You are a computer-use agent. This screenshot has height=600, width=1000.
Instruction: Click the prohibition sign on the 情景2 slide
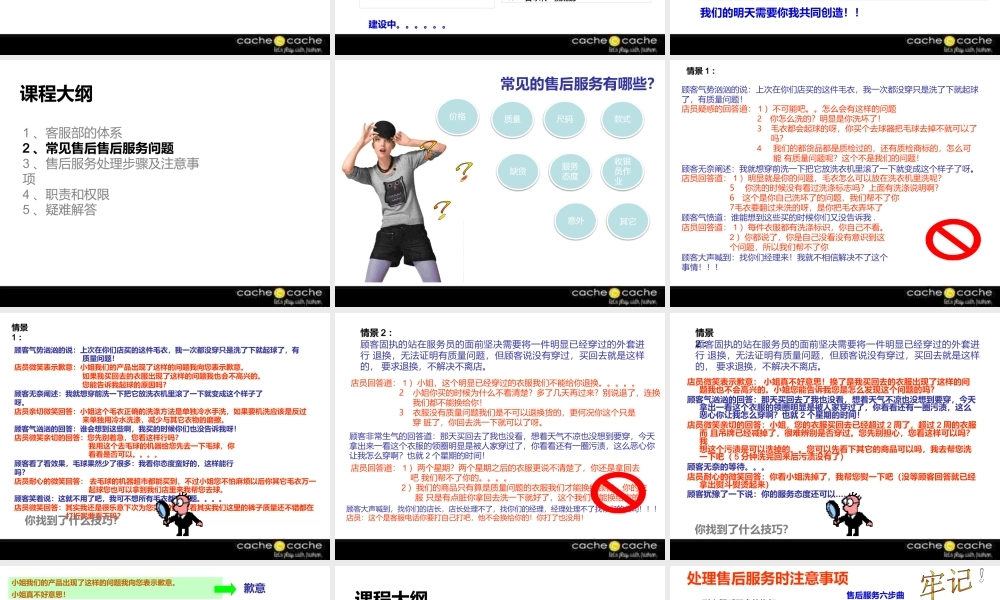pyautogui.click(x=618, y=492)
